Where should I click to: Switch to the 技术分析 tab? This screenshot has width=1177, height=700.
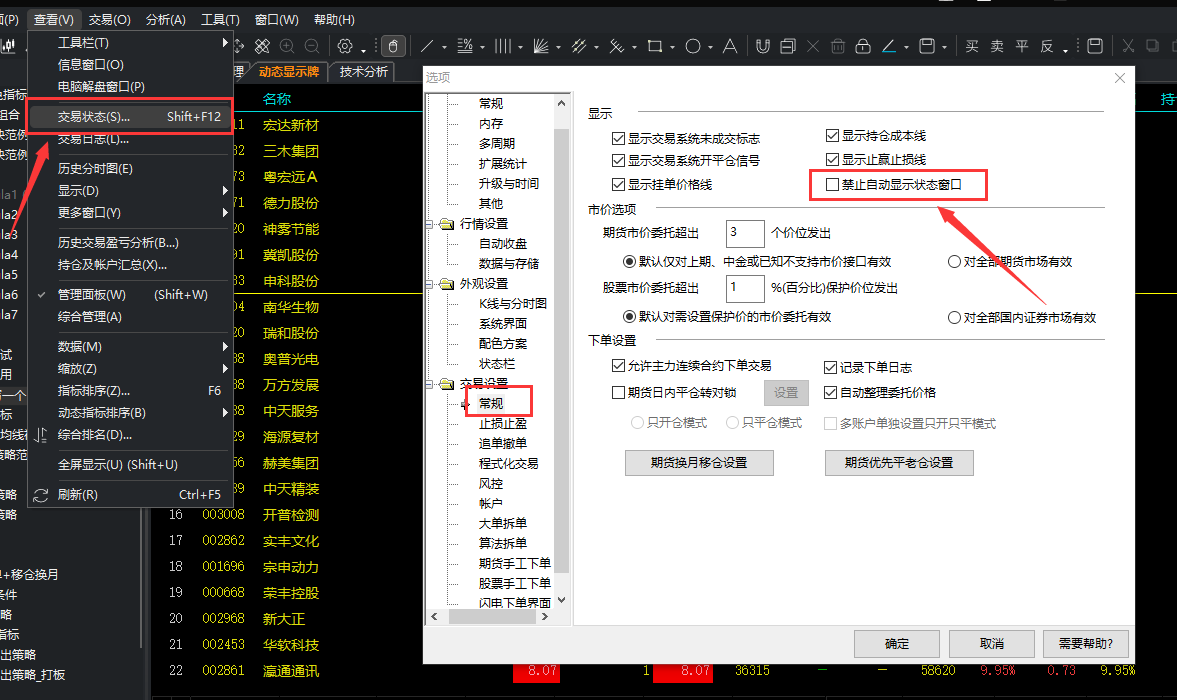[x=364, y=72]
